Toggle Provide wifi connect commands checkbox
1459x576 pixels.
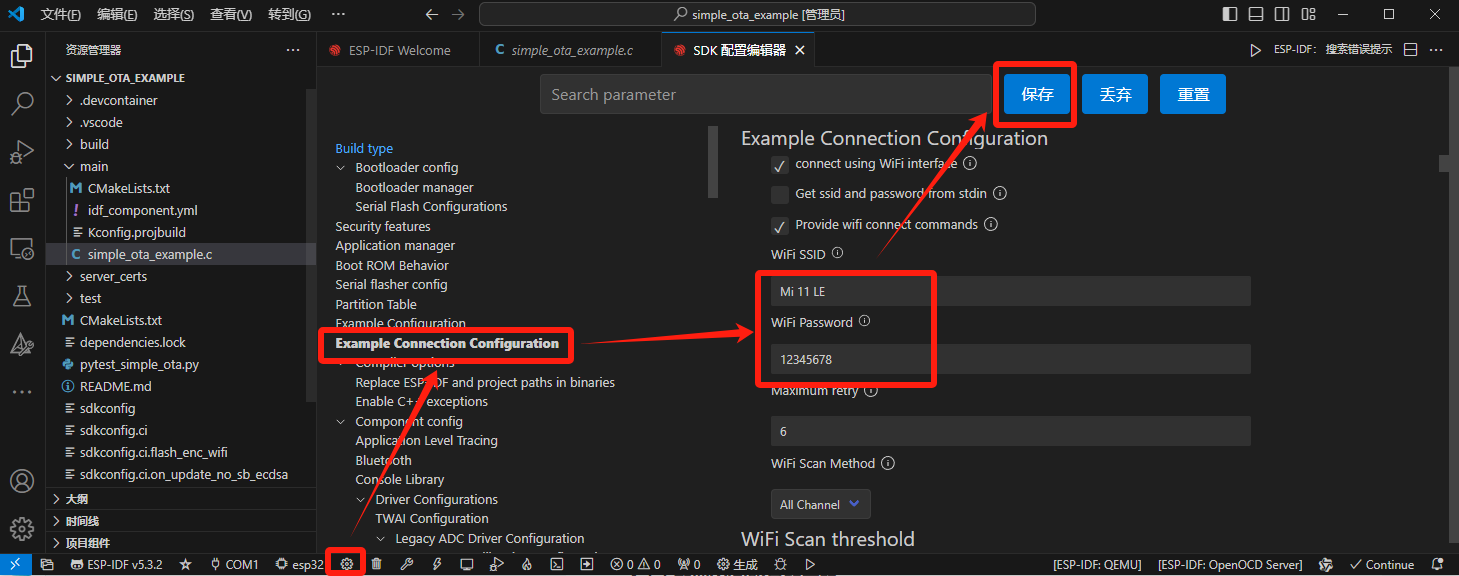click(x=780, y=225)
